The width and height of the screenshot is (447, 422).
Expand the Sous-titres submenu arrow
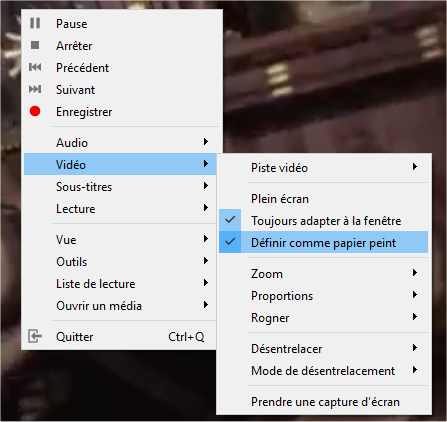206,186
